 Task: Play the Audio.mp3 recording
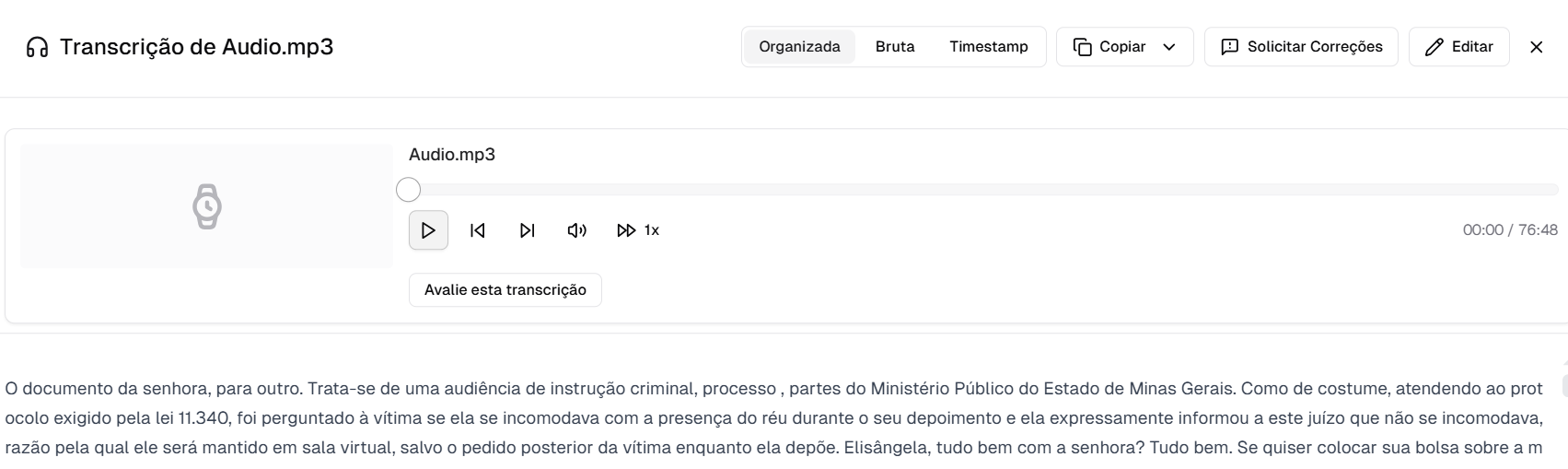428,230
